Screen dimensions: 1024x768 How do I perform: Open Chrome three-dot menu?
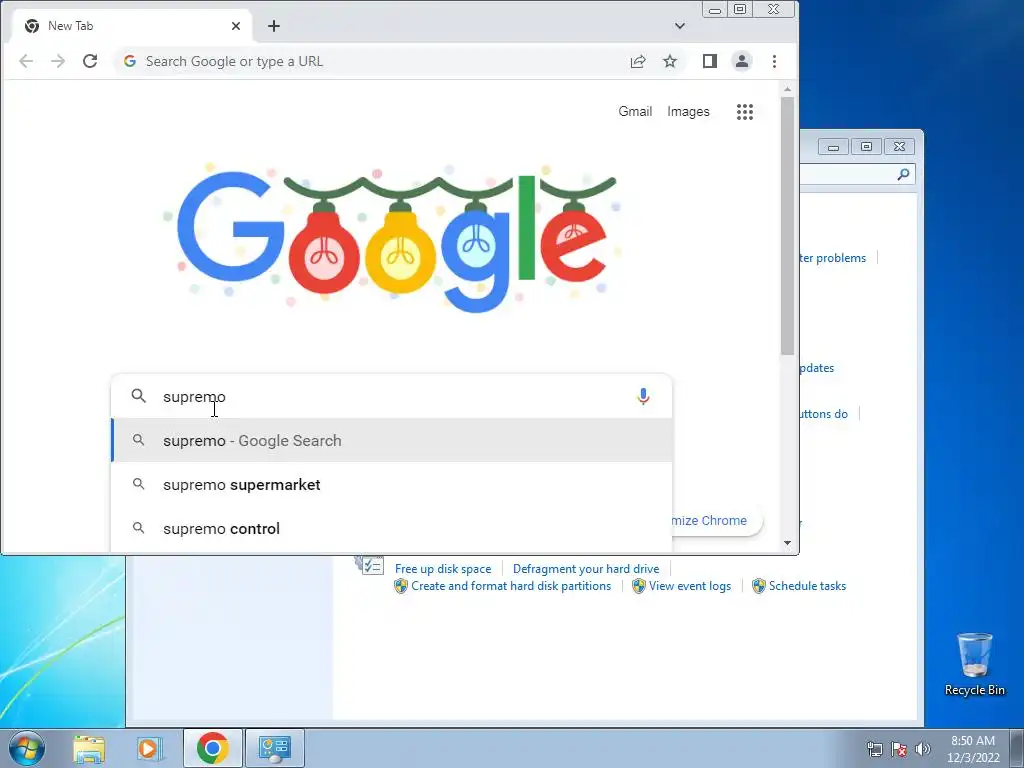[x=775, y=61]
